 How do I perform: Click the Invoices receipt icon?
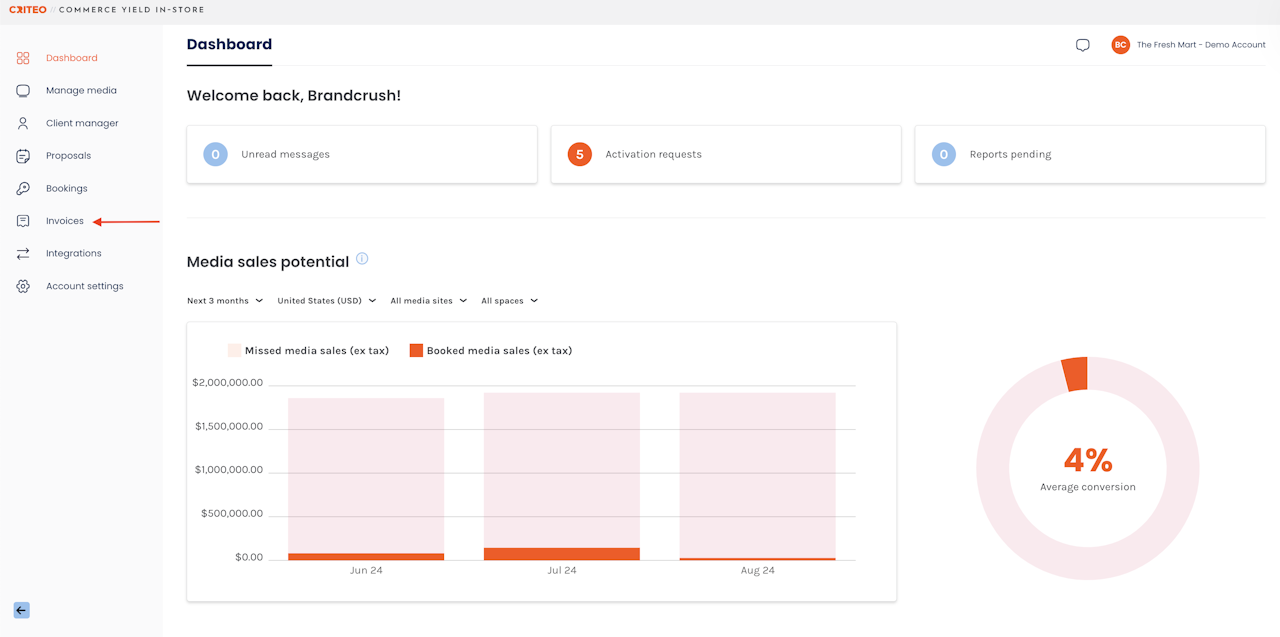[x=23, y=221]
